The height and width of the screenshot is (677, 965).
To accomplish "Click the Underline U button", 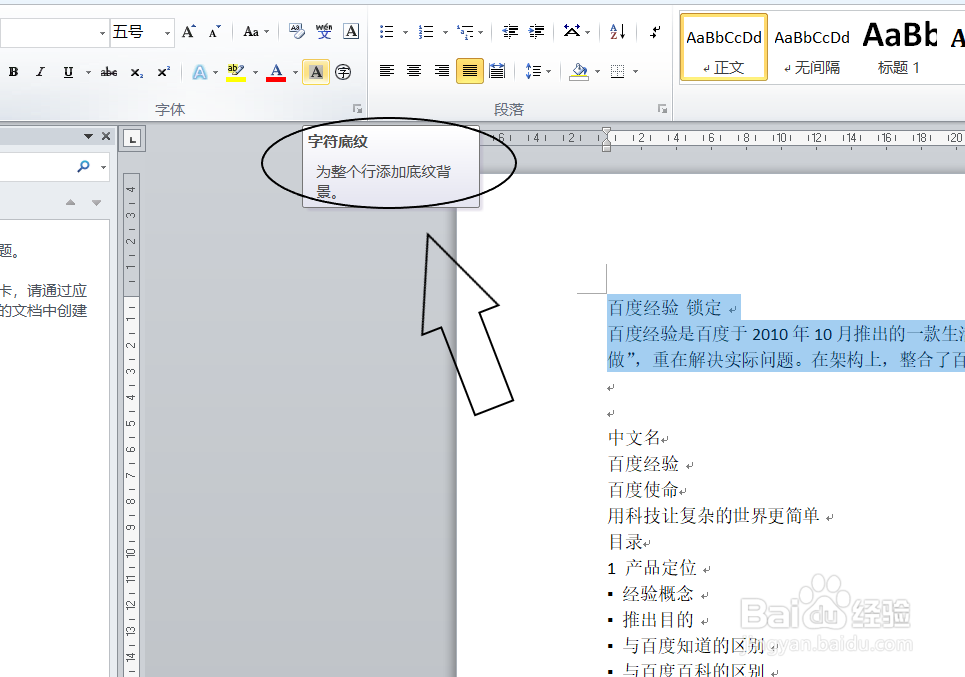I will 68,72.
